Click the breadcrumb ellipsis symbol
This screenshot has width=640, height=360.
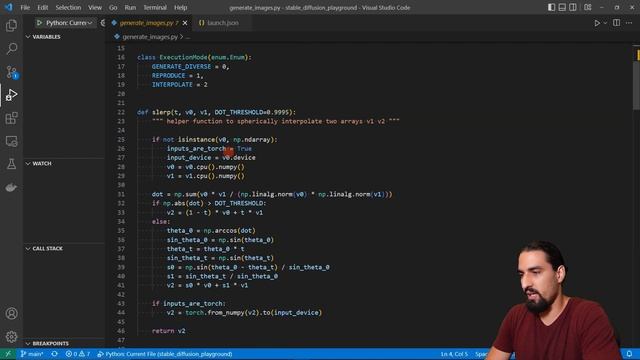tap(188, 37)
